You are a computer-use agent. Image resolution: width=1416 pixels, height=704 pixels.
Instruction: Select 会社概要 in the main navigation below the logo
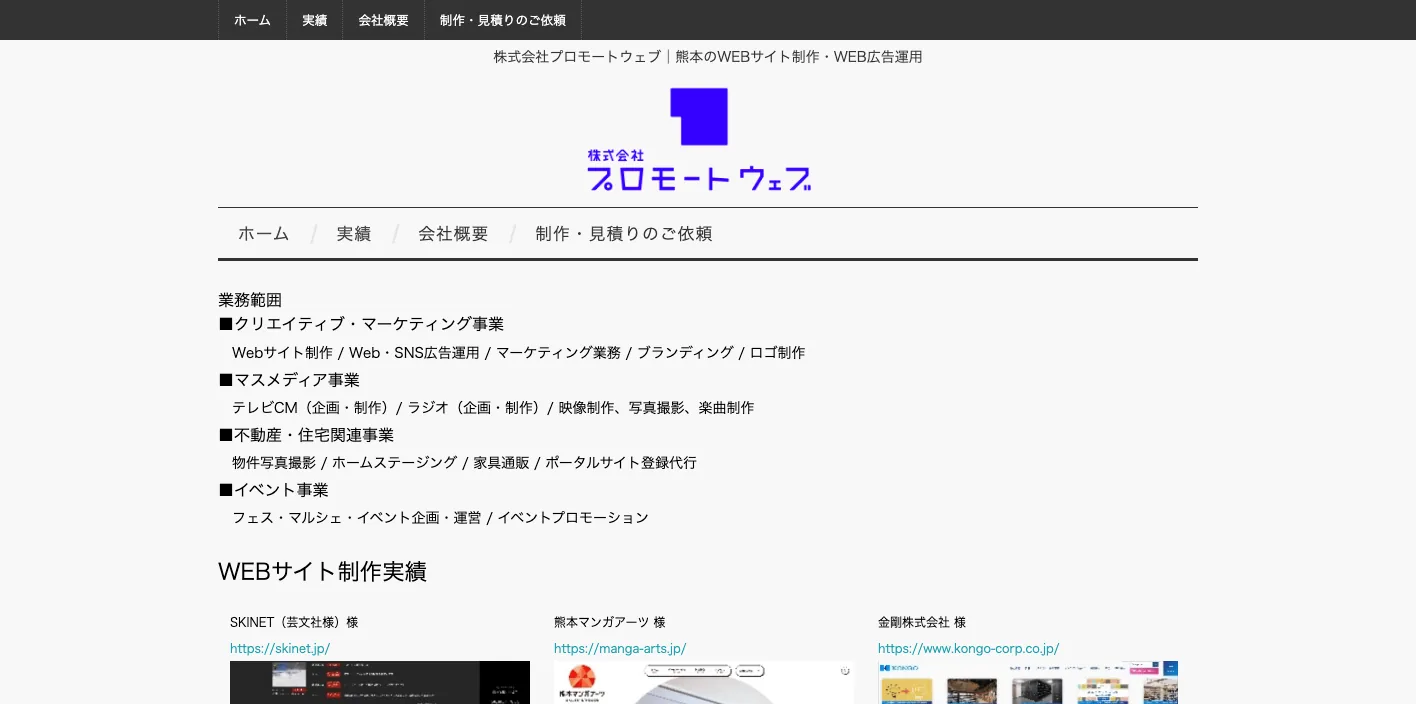point(453,234)
